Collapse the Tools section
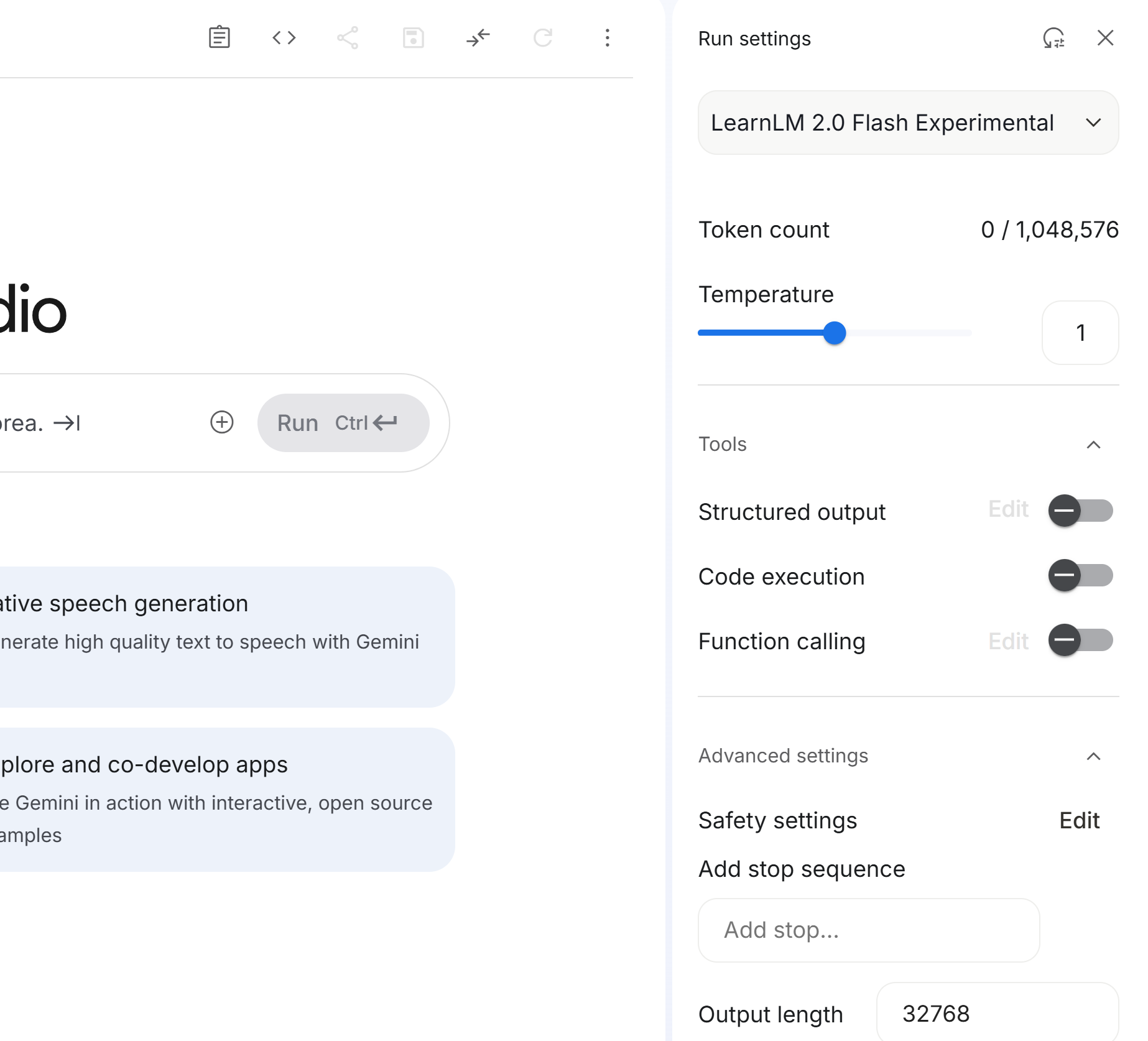Image resolution: width=1148 pixels, height=1041 pixels. point(1093,445)
